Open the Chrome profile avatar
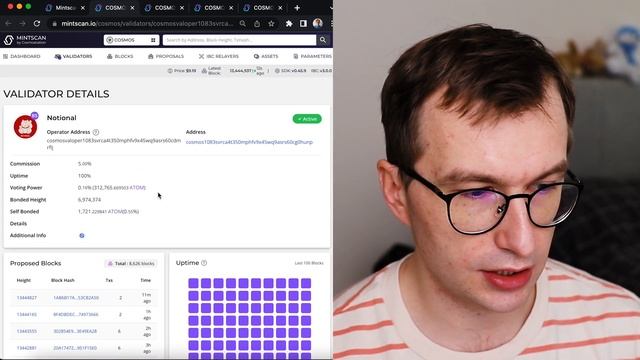This screenshot has height=360, width=640. coord(318,23)
